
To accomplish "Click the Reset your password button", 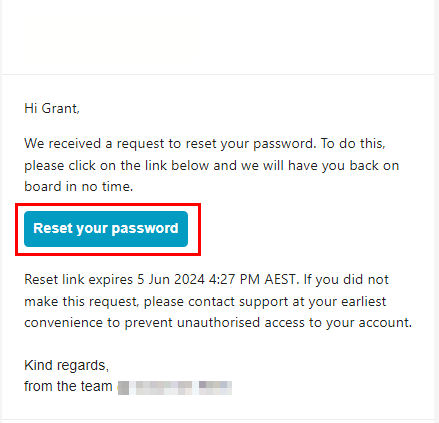I will (106, 229).
